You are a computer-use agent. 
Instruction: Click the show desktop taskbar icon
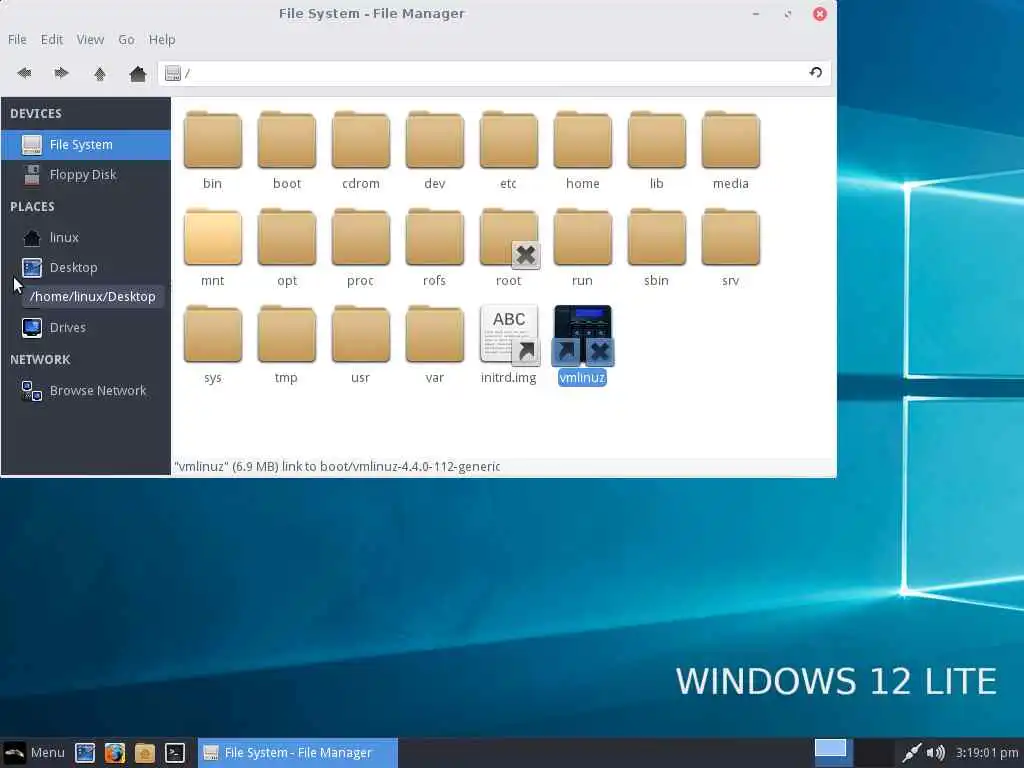(x=85, y=752)
